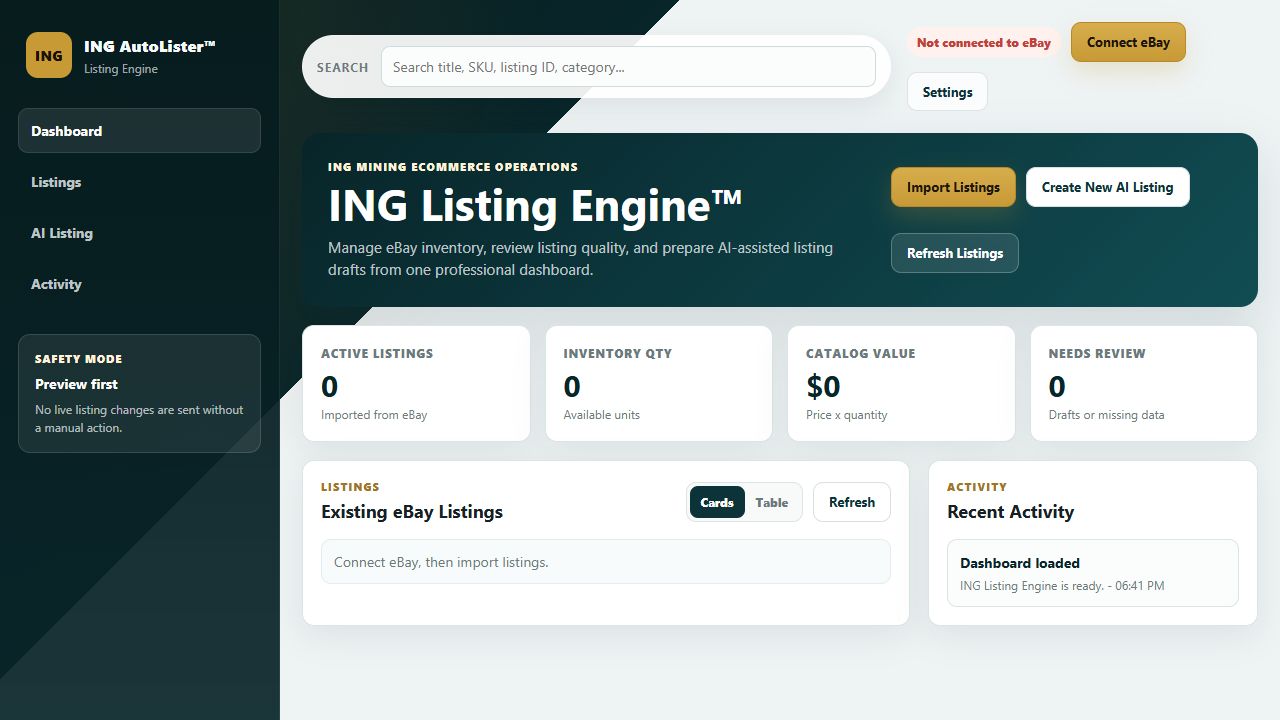Click the Needs Review card
1280x720 pixels.
click(x=1144, y=383)
